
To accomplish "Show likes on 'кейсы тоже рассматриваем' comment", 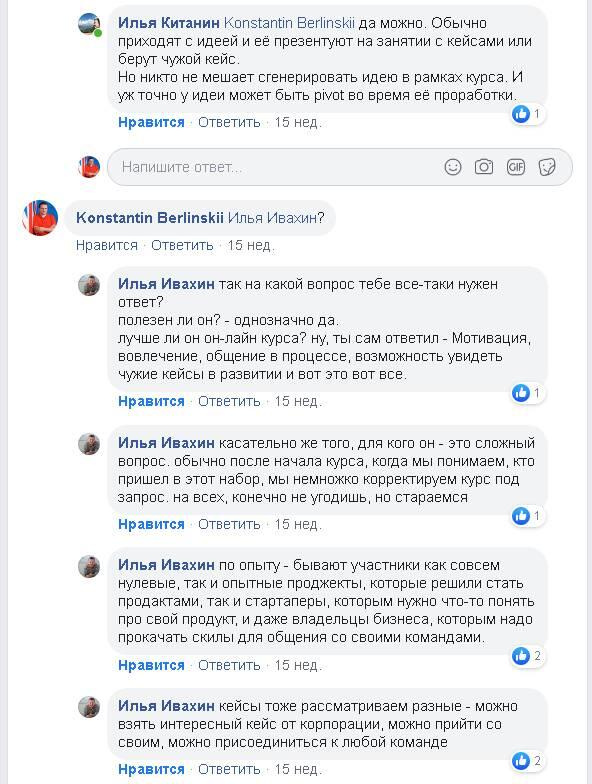I will (528, 761).
